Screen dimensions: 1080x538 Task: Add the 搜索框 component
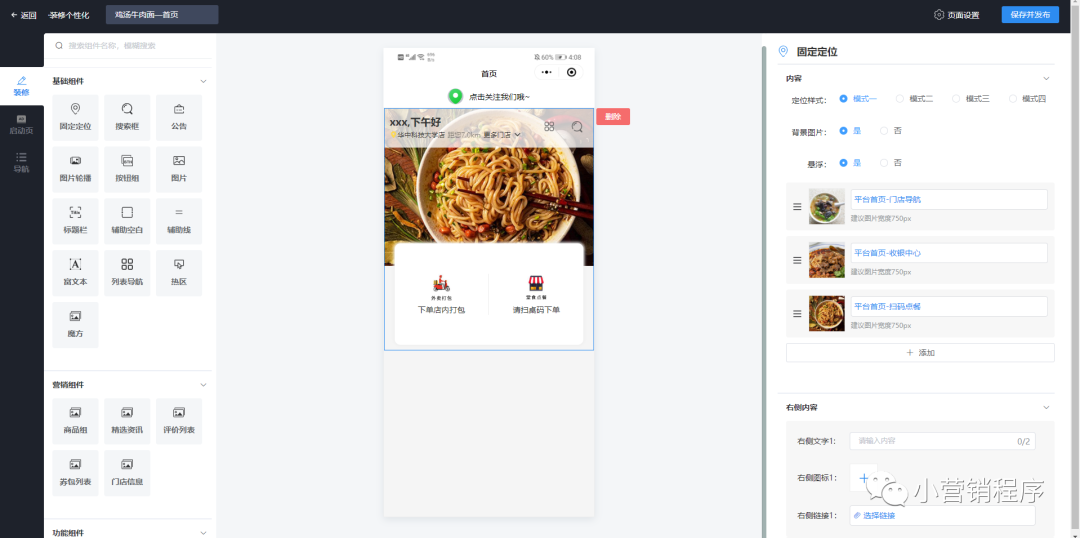127,118
